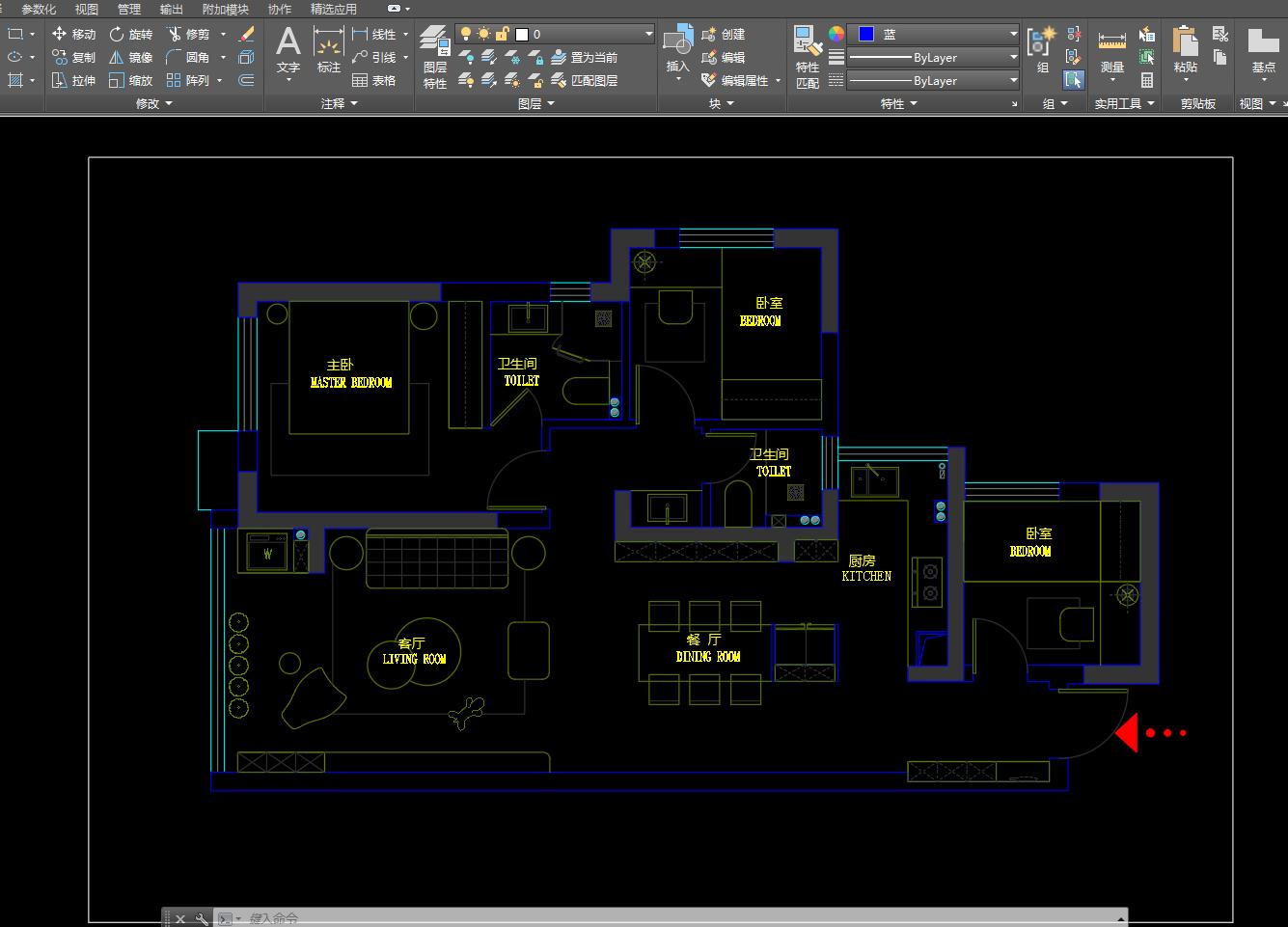Viewport: 1288px width, 927px height.
Task: Select the 旋转 (Rotate) tool
Action: point(131,34)
